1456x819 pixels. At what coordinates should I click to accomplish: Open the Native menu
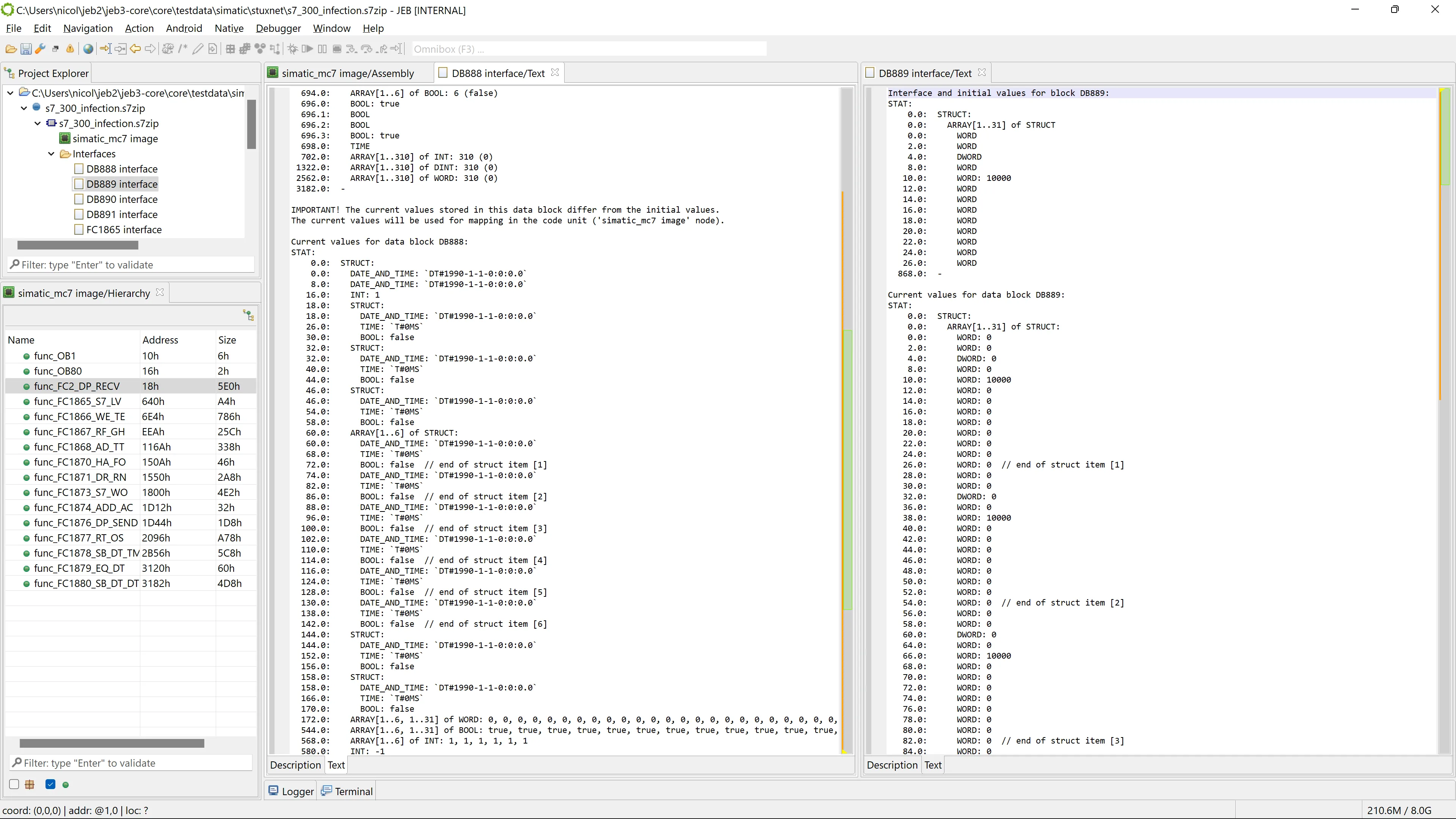click(x=229, y=28)
